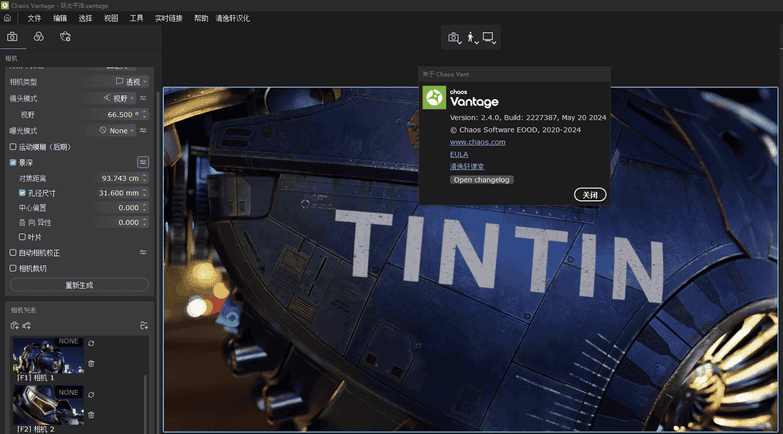783x434 pixels.
Task: Click the Chaos Vantage logo in About dialog
Action: [x=434, y=97]
